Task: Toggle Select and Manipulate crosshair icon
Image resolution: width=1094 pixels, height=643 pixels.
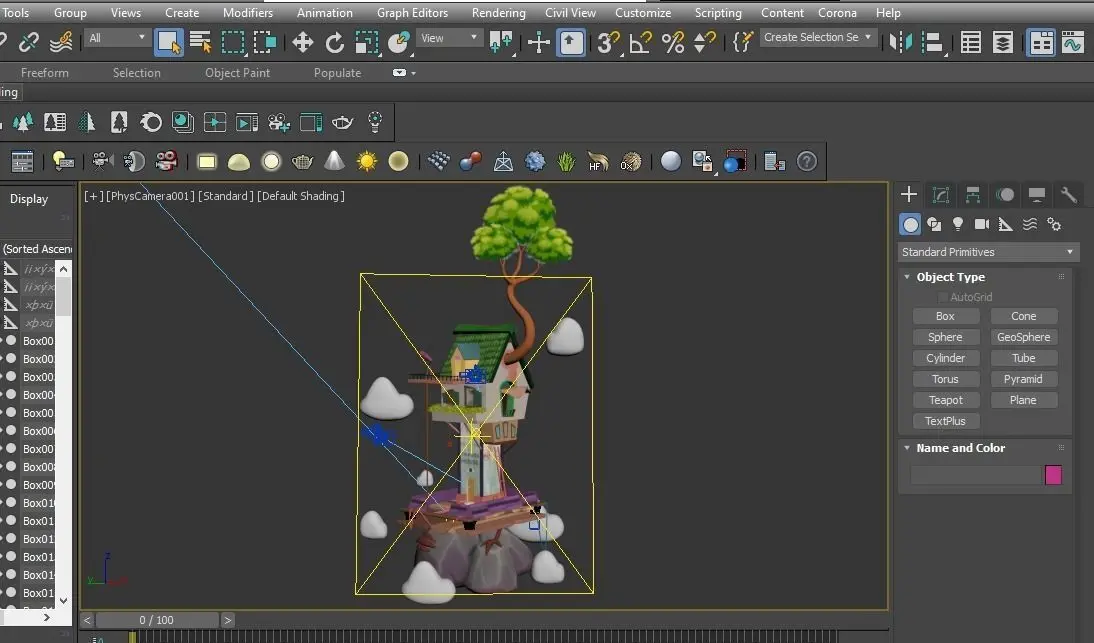Action: (539, 43)
